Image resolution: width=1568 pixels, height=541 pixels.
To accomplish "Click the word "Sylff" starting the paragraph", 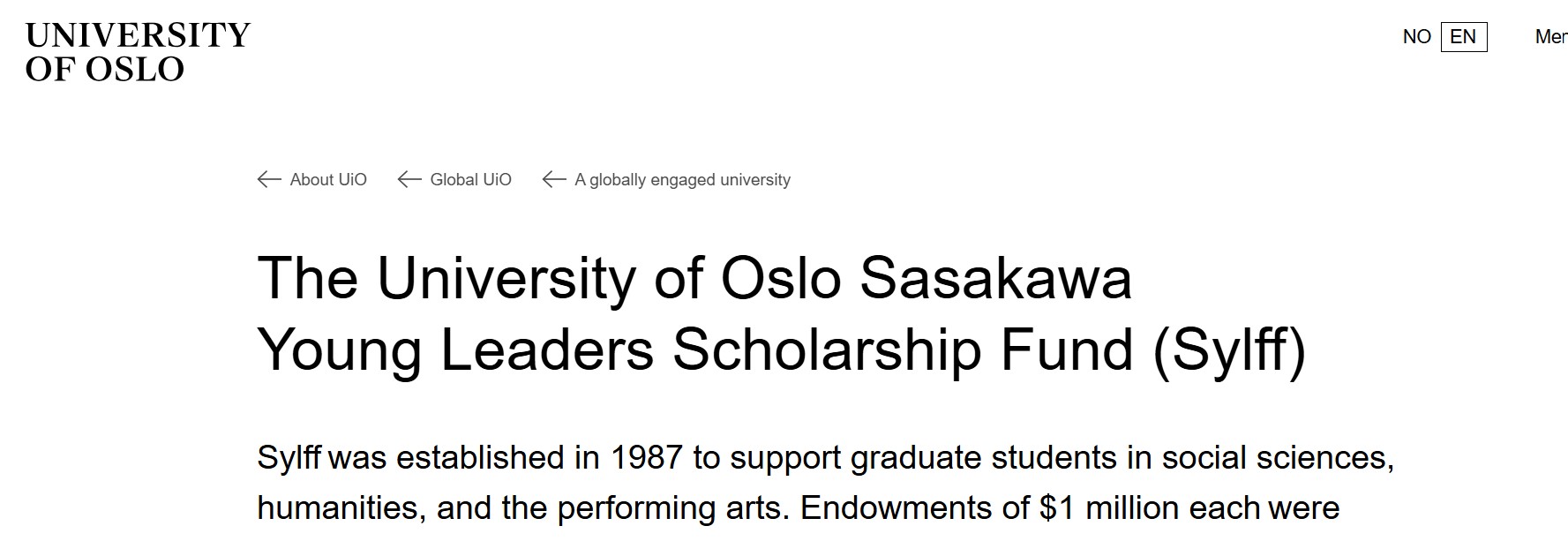I will tap(290, 458).
